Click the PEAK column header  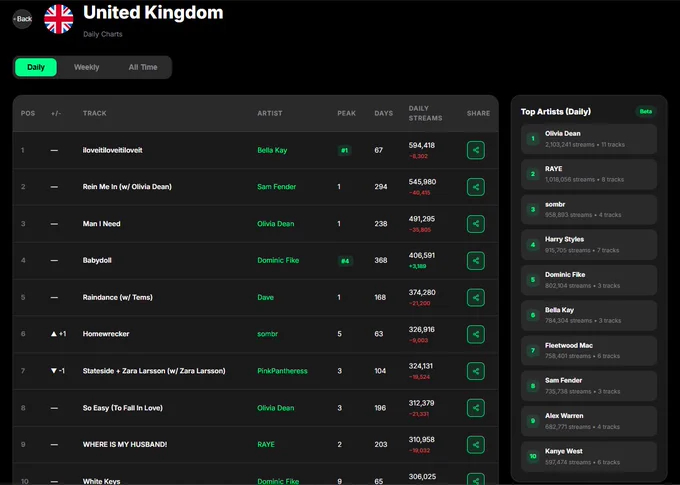pos(347,113)
